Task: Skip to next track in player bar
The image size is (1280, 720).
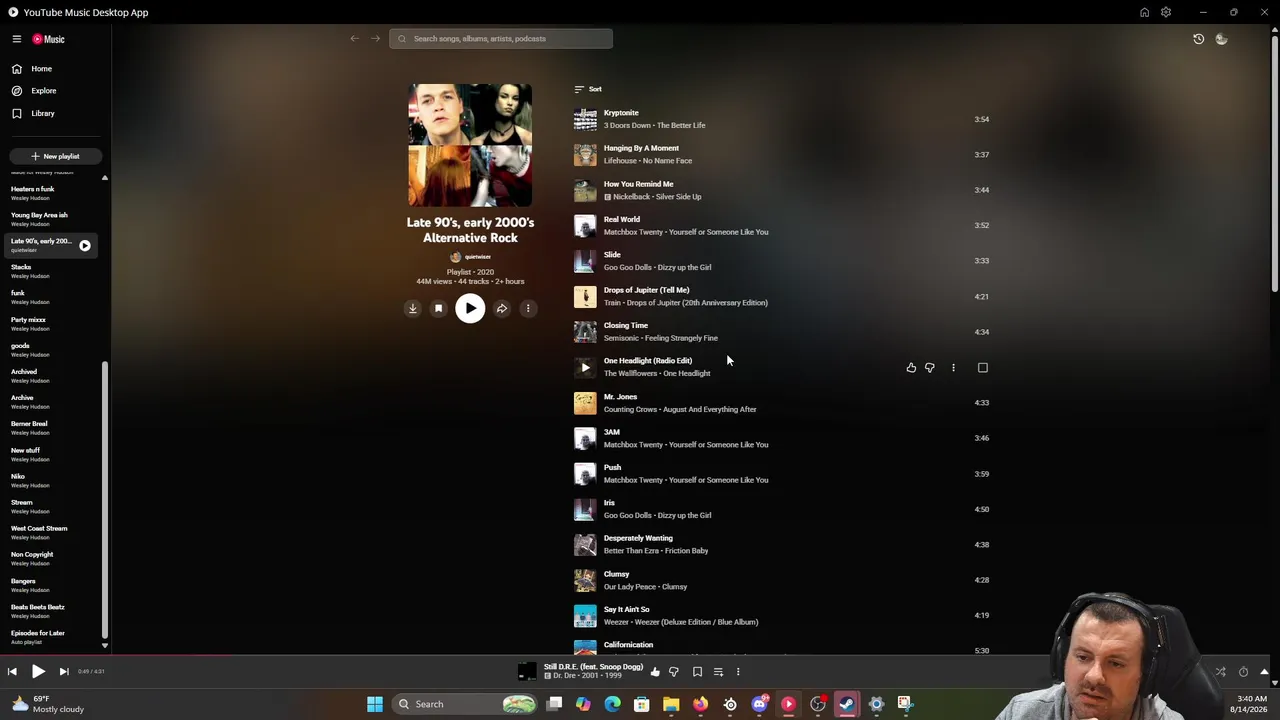Action: coord(63,672)
